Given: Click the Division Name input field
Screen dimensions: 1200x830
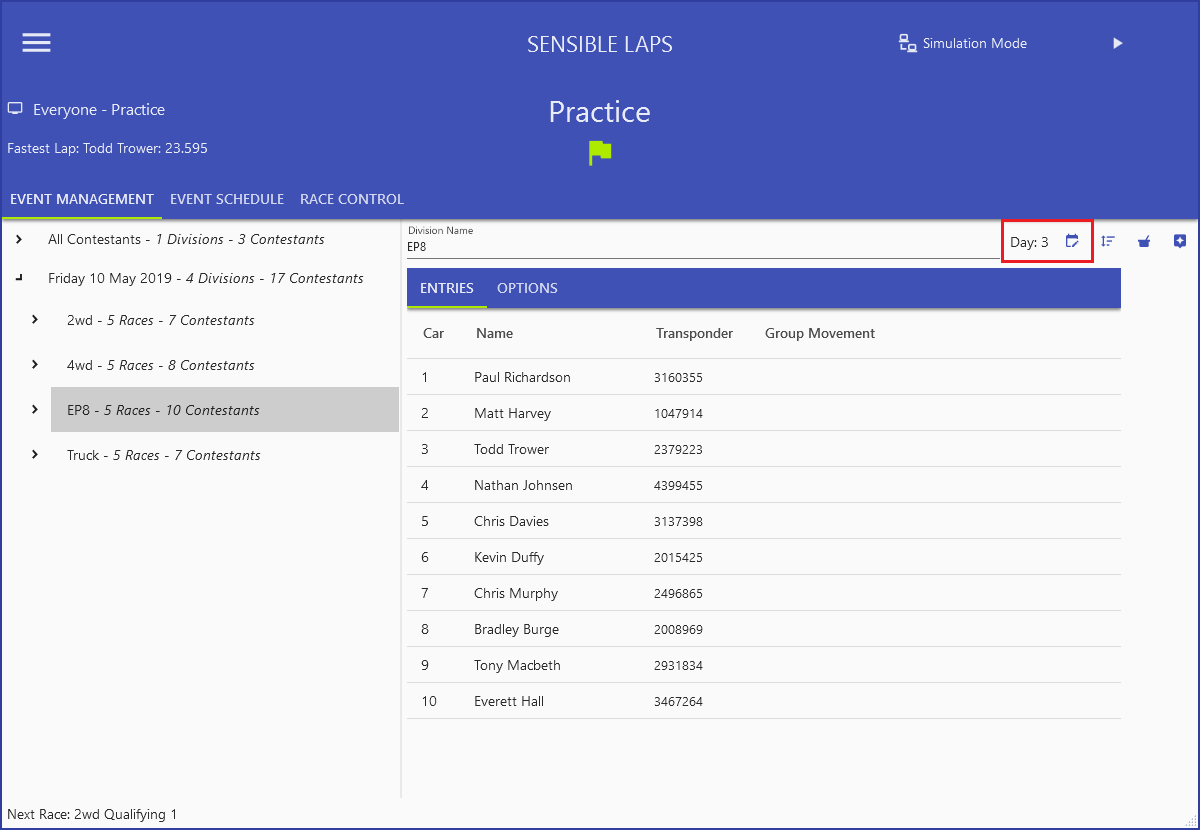Looking at the screenshot, I should [x=700, y=246].
